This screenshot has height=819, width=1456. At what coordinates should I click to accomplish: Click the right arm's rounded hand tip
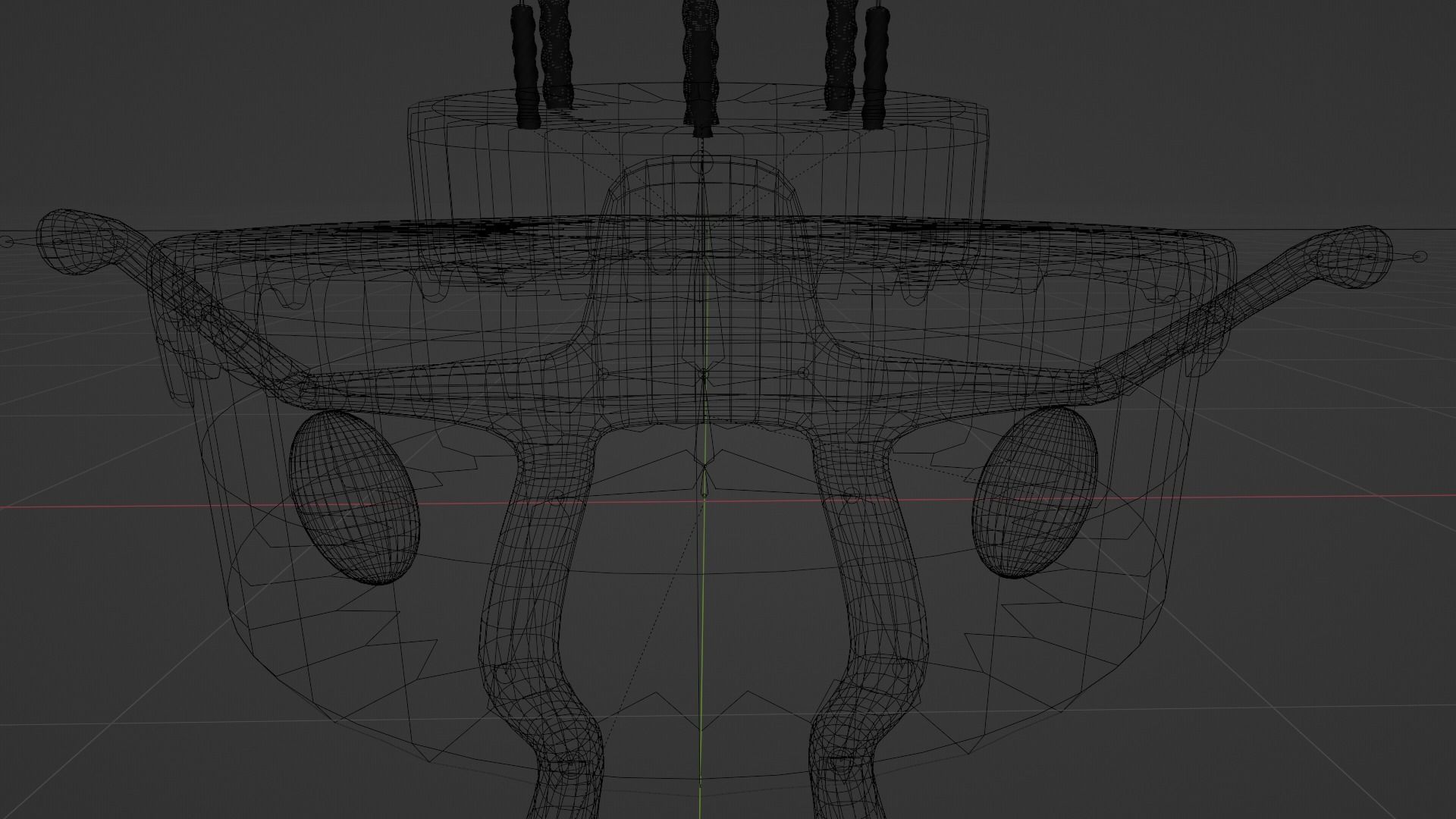pyautogui.click(x=1356, y=256)
